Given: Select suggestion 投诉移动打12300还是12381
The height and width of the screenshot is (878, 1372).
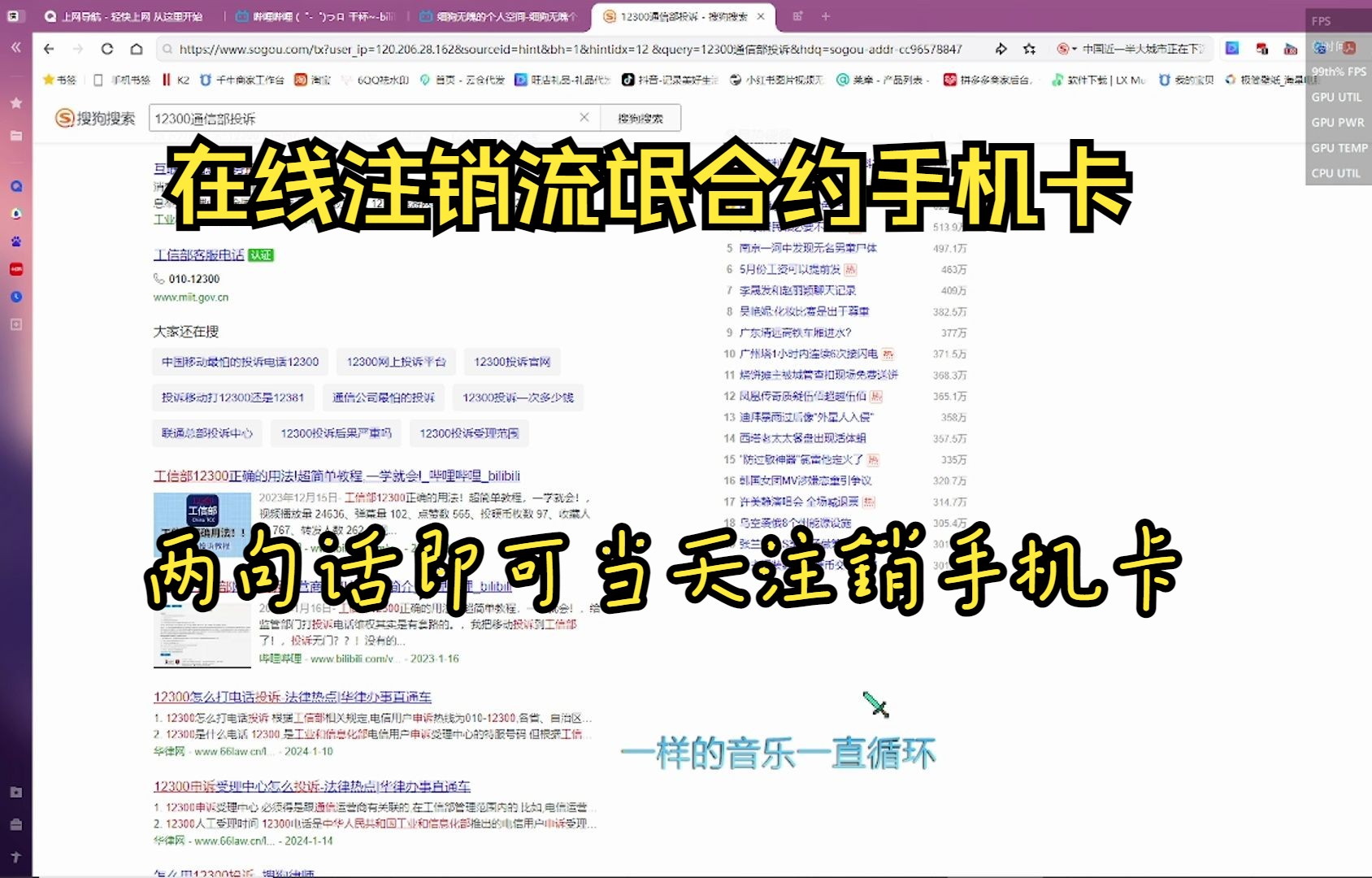Looking at the screenshot, I should point(232,398).
